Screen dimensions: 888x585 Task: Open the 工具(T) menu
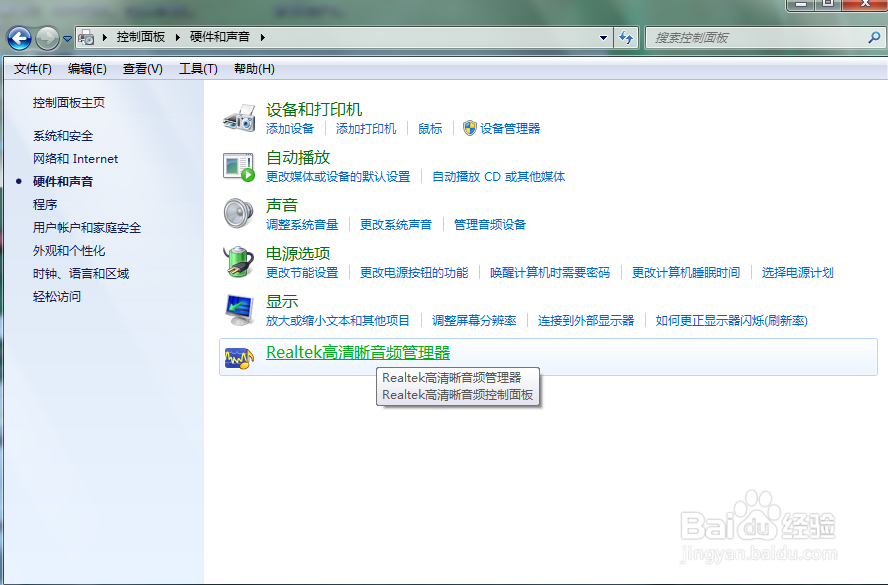[x=198, y=69]
